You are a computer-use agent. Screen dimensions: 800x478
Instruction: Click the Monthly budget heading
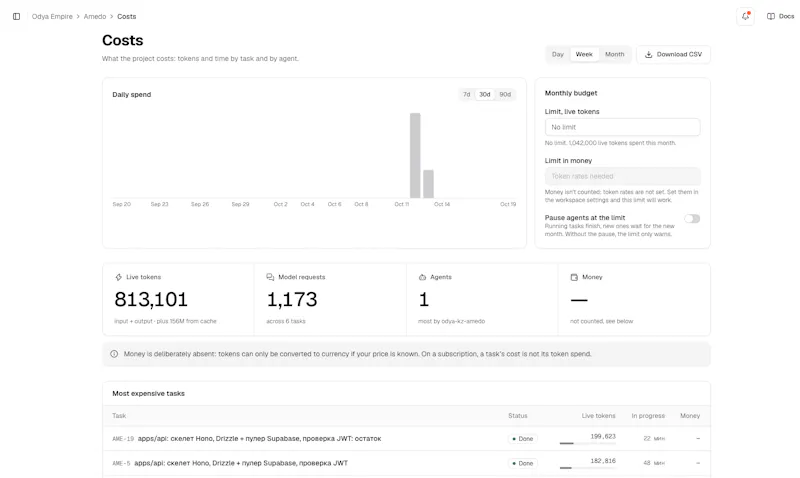(x=571, y=93)
